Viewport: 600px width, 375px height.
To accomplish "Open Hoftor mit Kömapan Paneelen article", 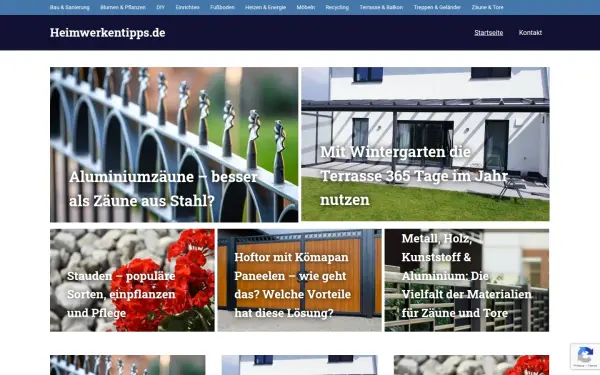I will [300, 280].
